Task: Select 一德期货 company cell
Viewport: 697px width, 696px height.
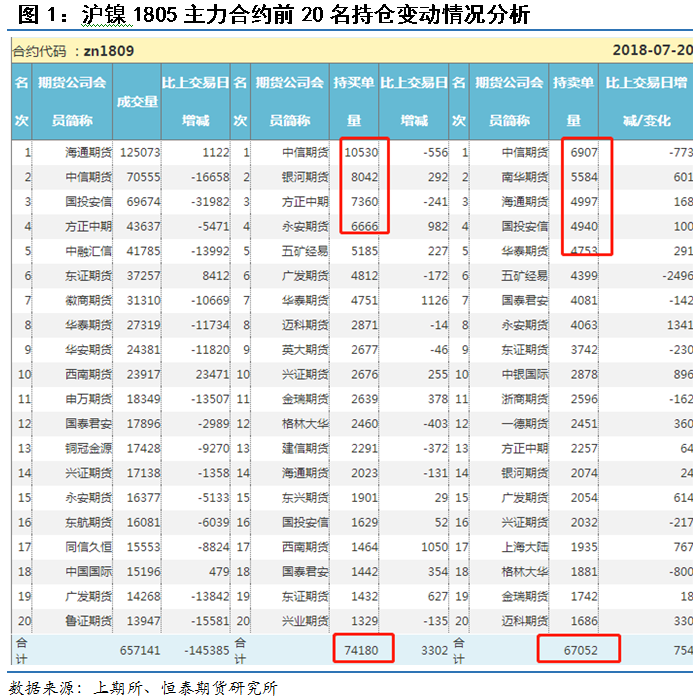Action: click(525, 424)
